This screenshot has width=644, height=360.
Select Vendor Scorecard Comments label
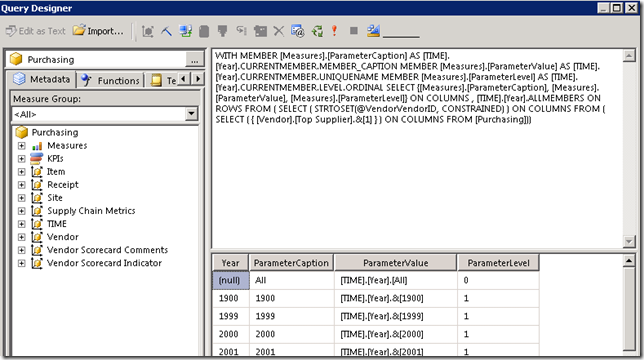tap(107, 250)
